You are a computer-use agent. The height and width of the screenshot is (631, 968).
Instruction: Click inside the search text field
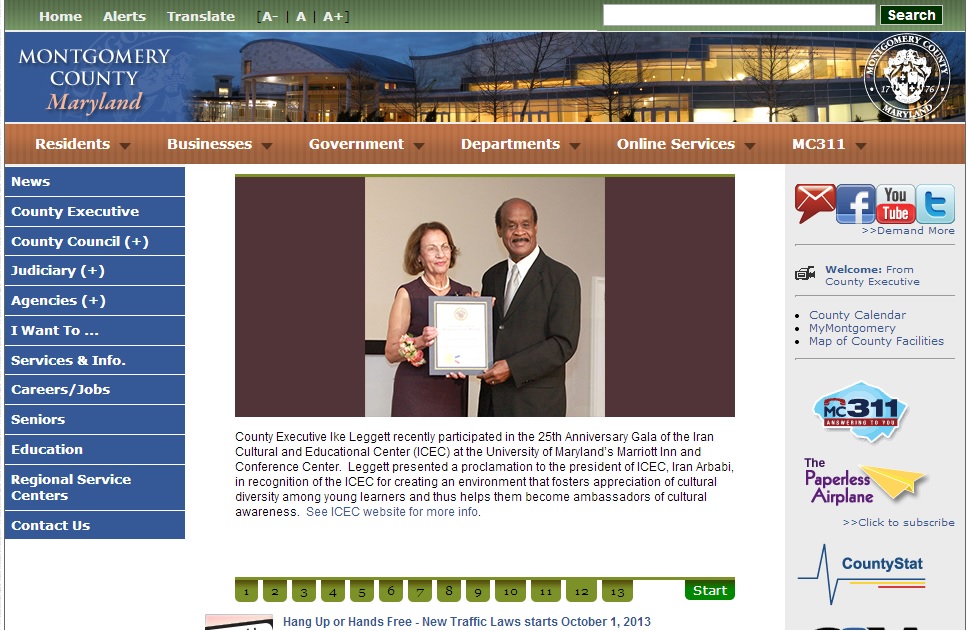[x=738, y=15]
